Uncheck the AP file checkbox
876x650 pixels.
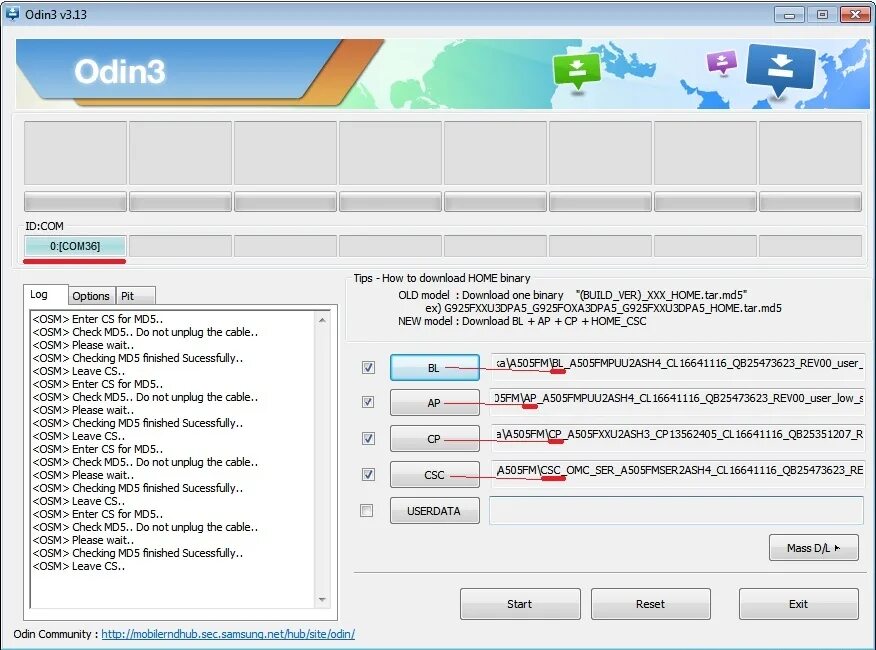tap(368, 402)
